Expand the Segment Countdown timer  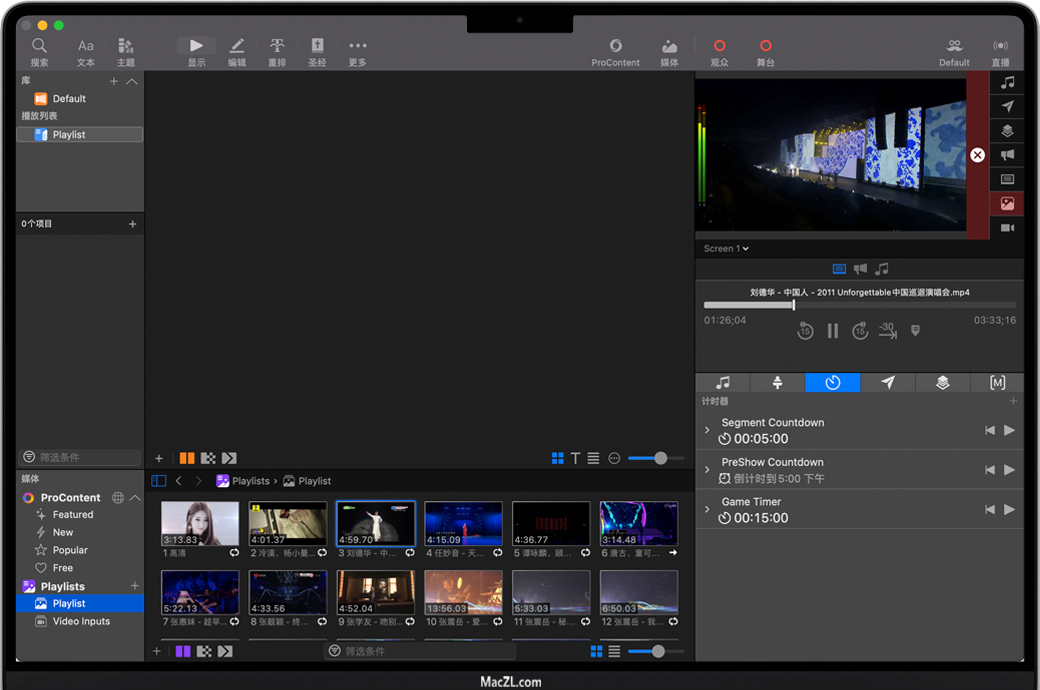[707, 430]
